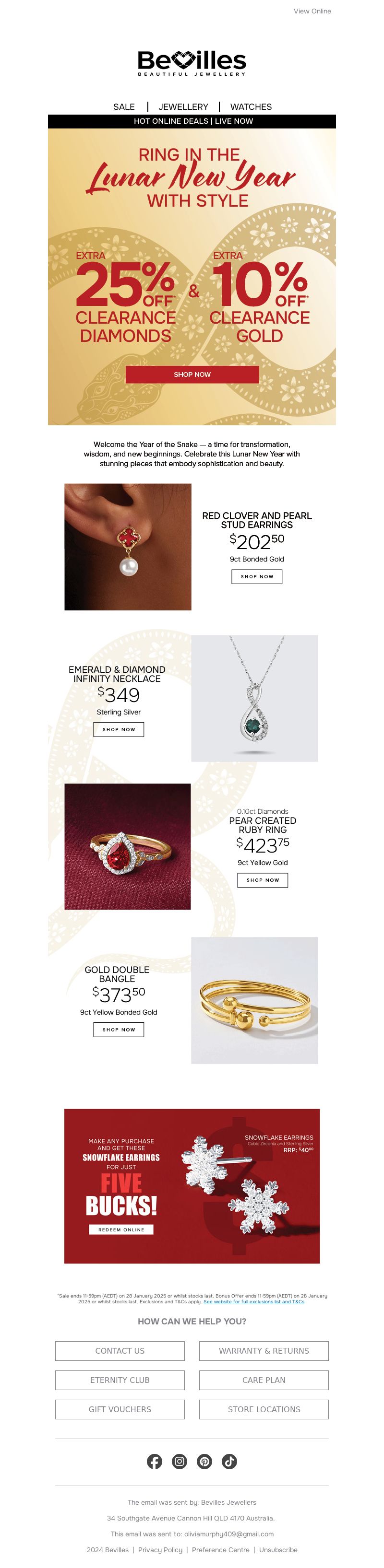The width and height of the screenshot is (384, 1568).
Task: Shop the Red Clover Pearl earrings
Action: [x=257, y=576]
